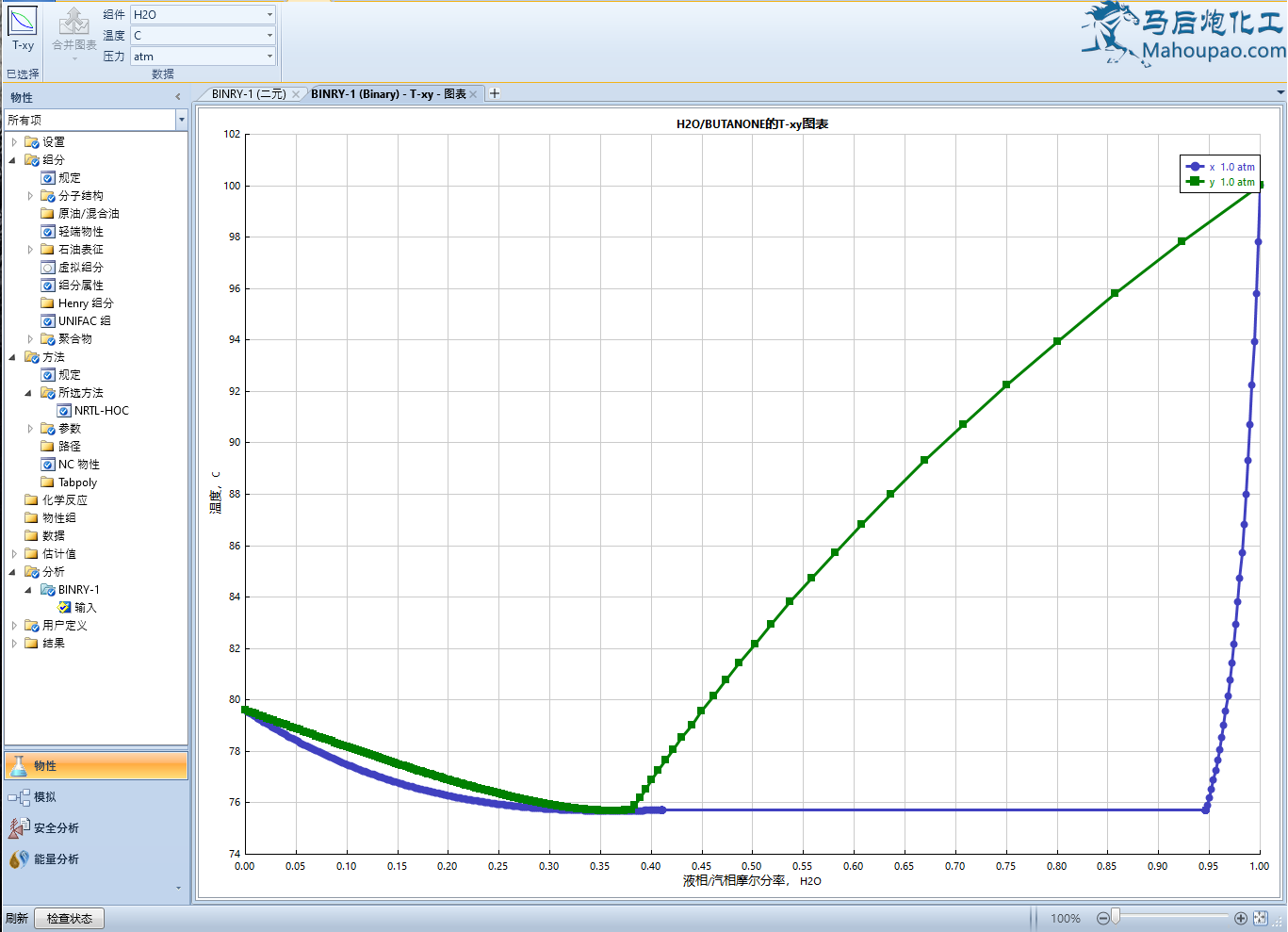The height and width of the screenshot is (932, 1288).
Task: Collapse the 所选方法 tree node
Action: (29, 393)
